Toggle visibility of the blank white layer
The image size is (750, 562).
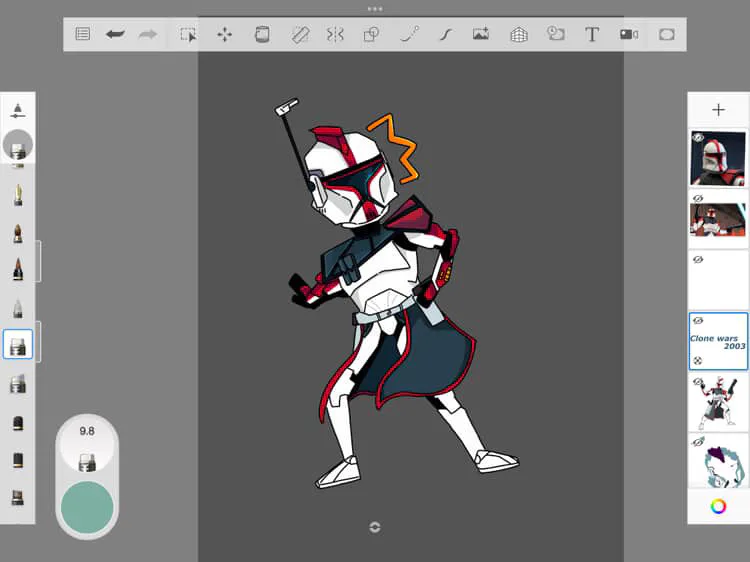[698, 260]
